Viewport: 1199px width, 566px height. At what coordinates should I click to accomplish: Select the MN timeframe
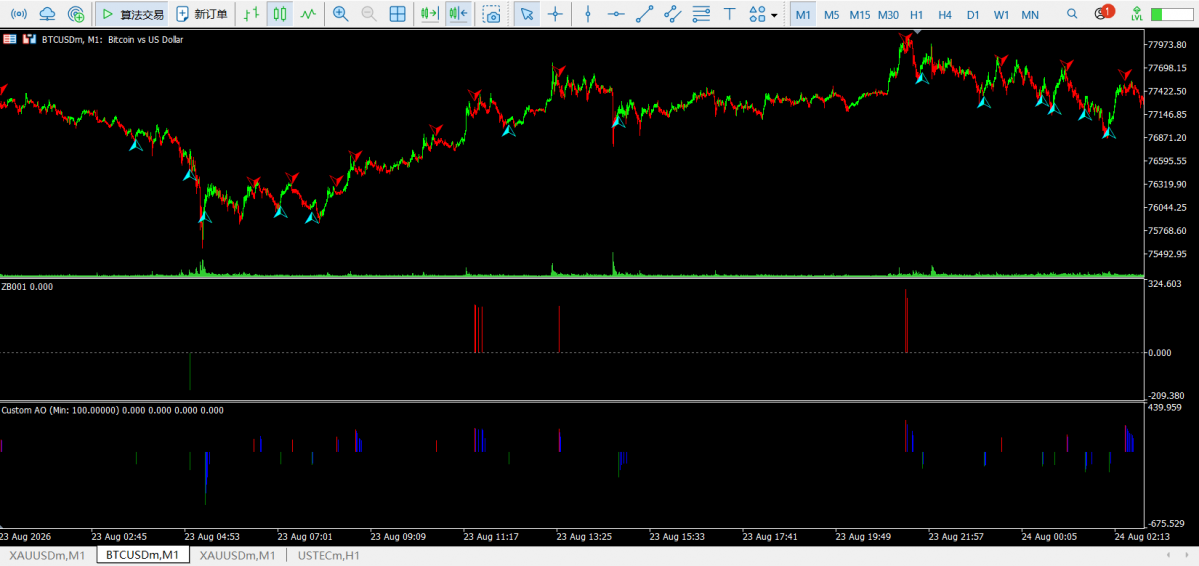pyautogui.click(x=1030, y=14)
